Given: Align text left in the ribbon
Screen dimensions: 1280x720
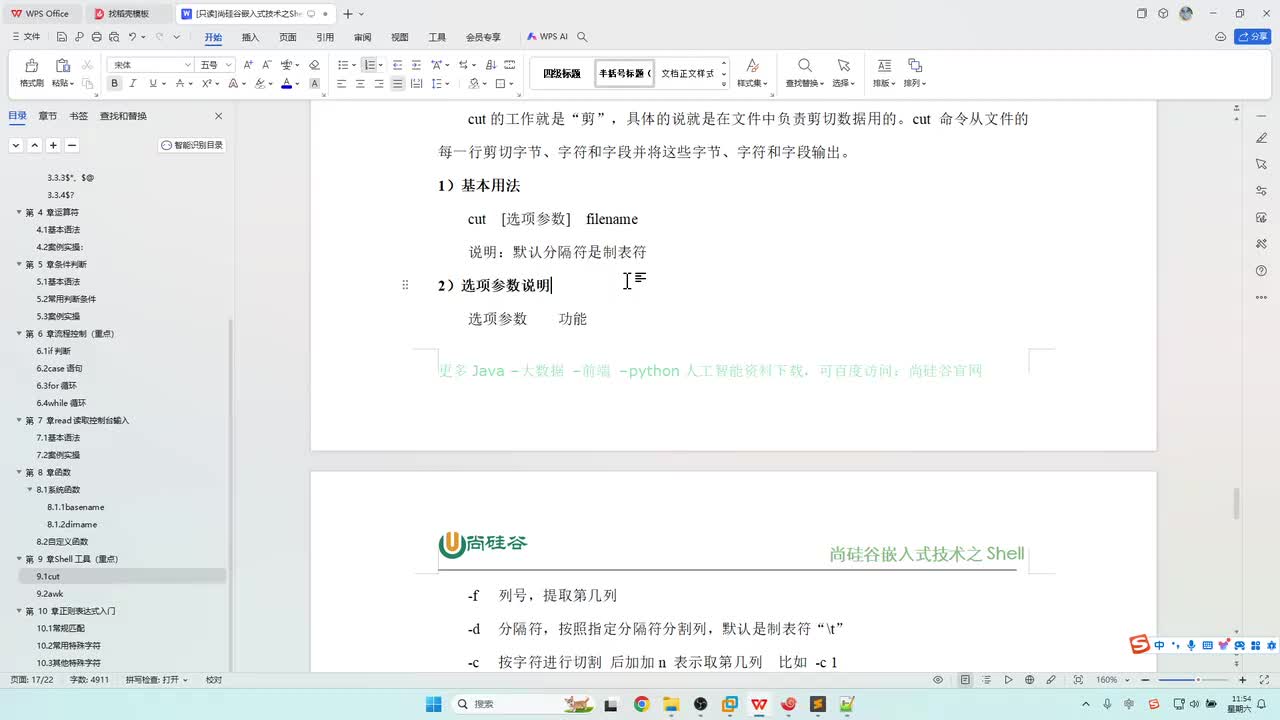Looking at the screenshot, I should tap(341, 84).
